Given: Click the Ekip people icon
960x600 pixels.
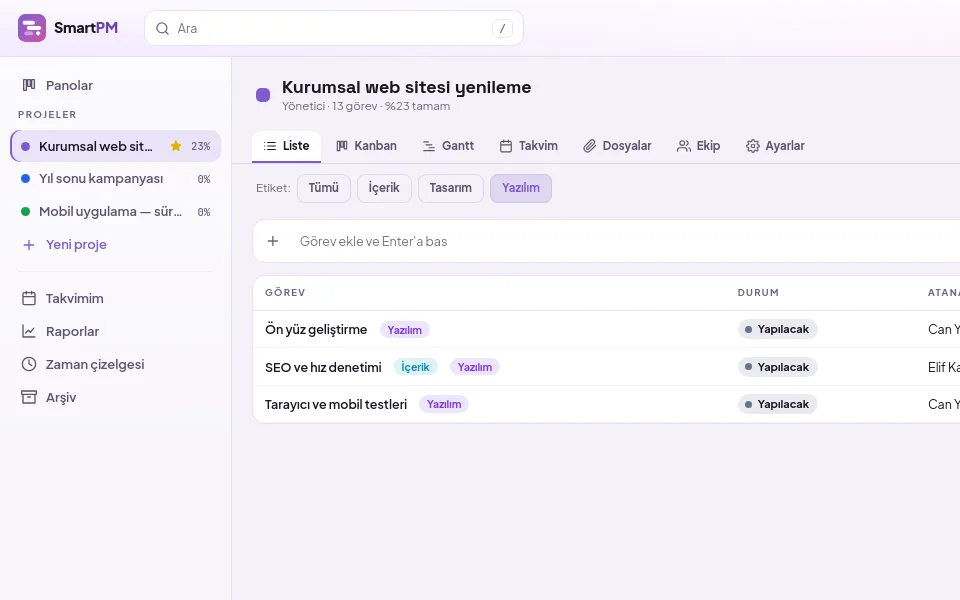Looking at the screenshot, I should (x=683, y=146).
